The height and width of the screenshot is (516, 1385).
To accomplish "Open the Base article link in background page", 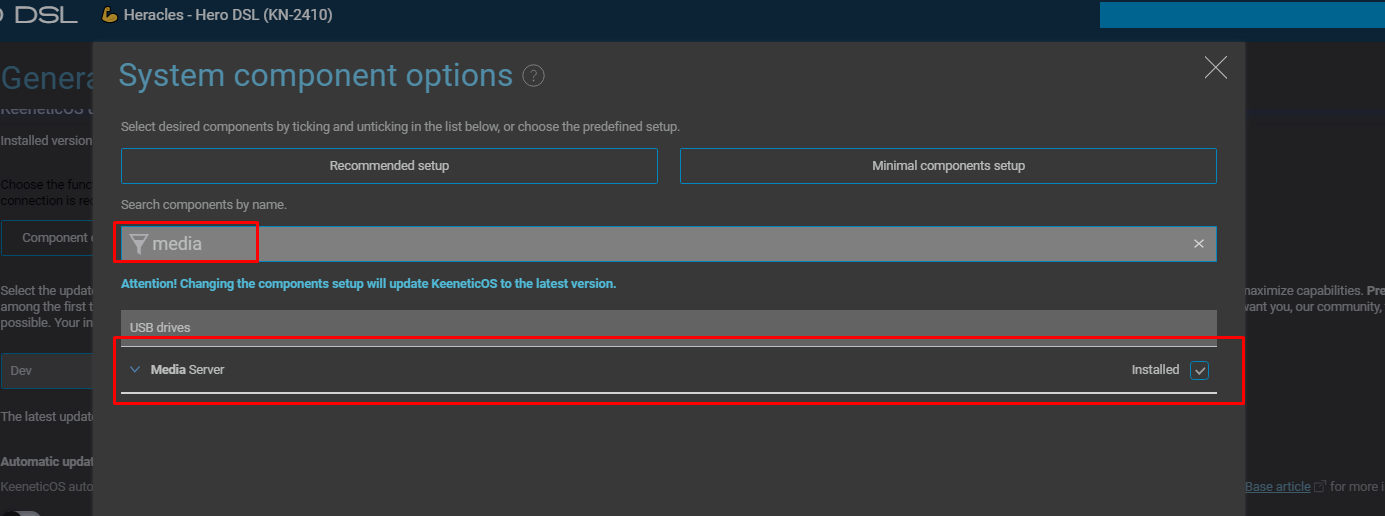I will point(1277,487).
